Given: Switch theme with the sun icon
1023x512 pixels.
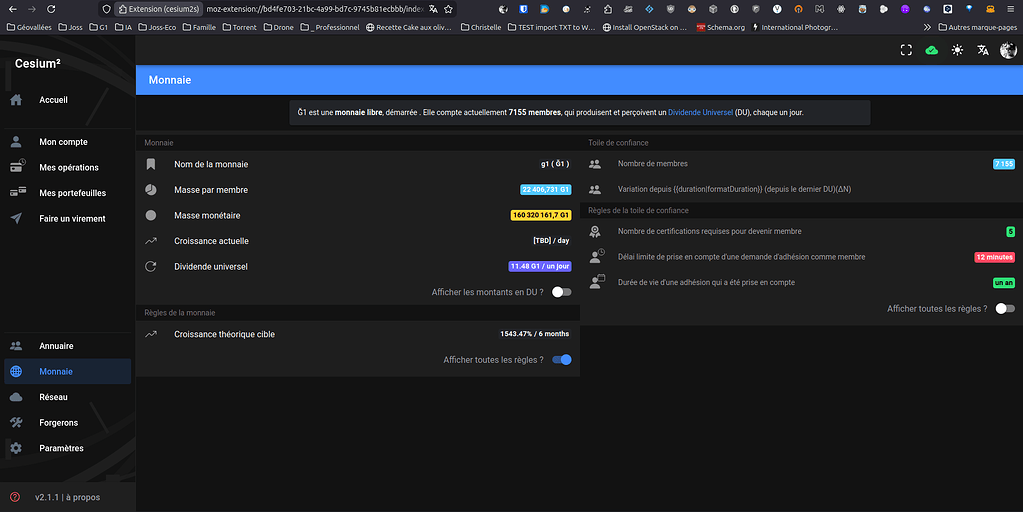Looking at the screenshot, I should tap(957, 50).
